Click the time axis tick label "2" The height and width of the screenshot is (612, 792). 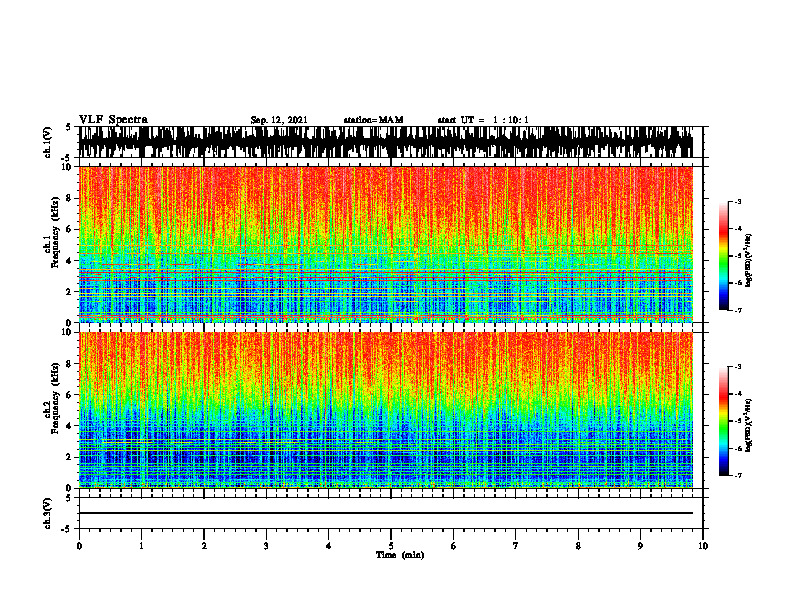pos(204,546)
